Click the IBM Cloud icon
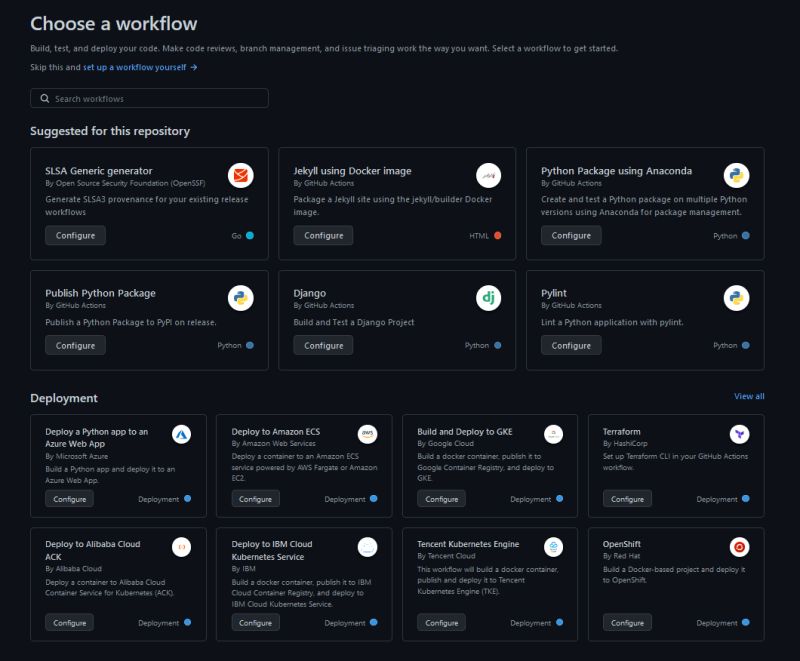This screenshot has height=661, width=800. pos(369,547)
